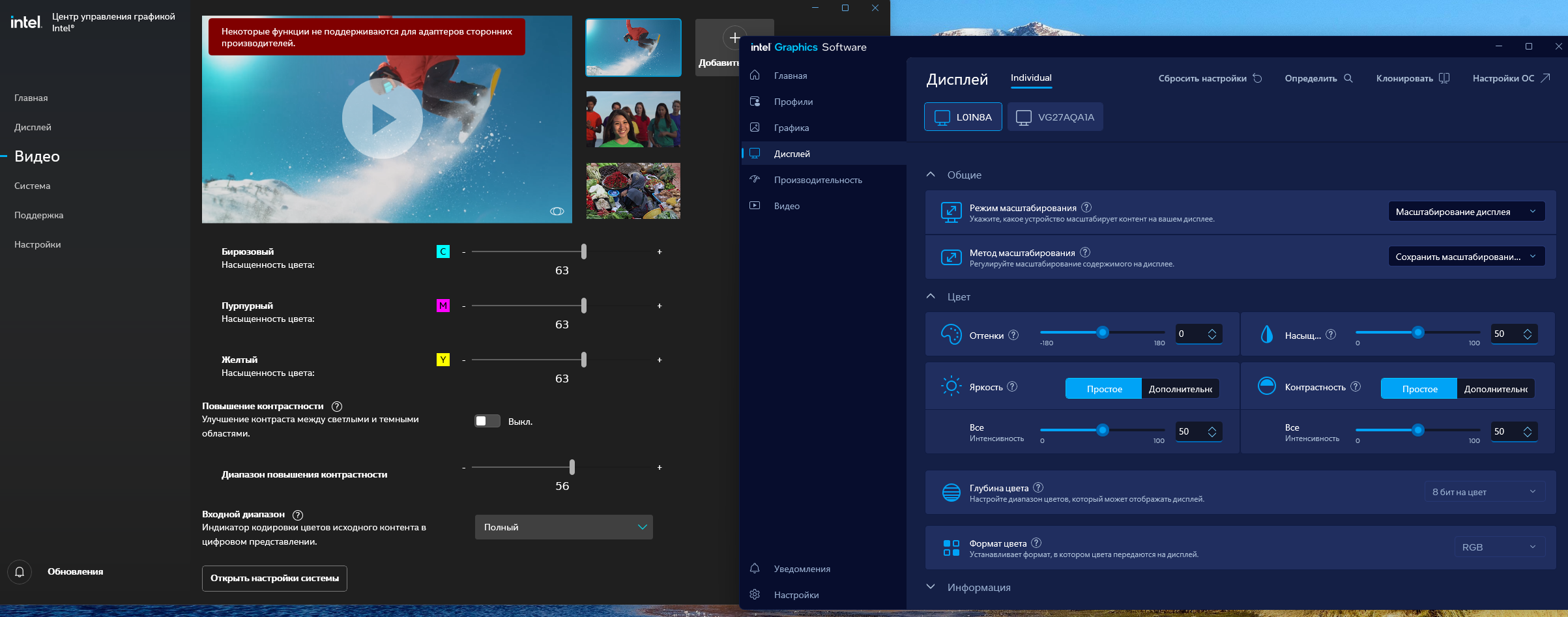Click the cyan C color swatch
The width and height of the screenshot is (1568, 617).
443,251
